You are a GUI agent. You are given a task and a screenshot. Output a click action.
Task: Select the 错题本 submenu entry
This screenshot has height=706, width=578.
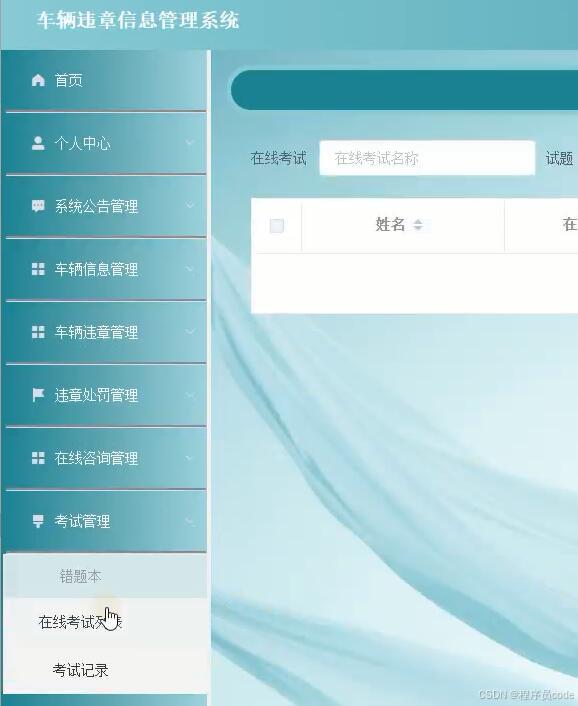[x=105, y=576]
